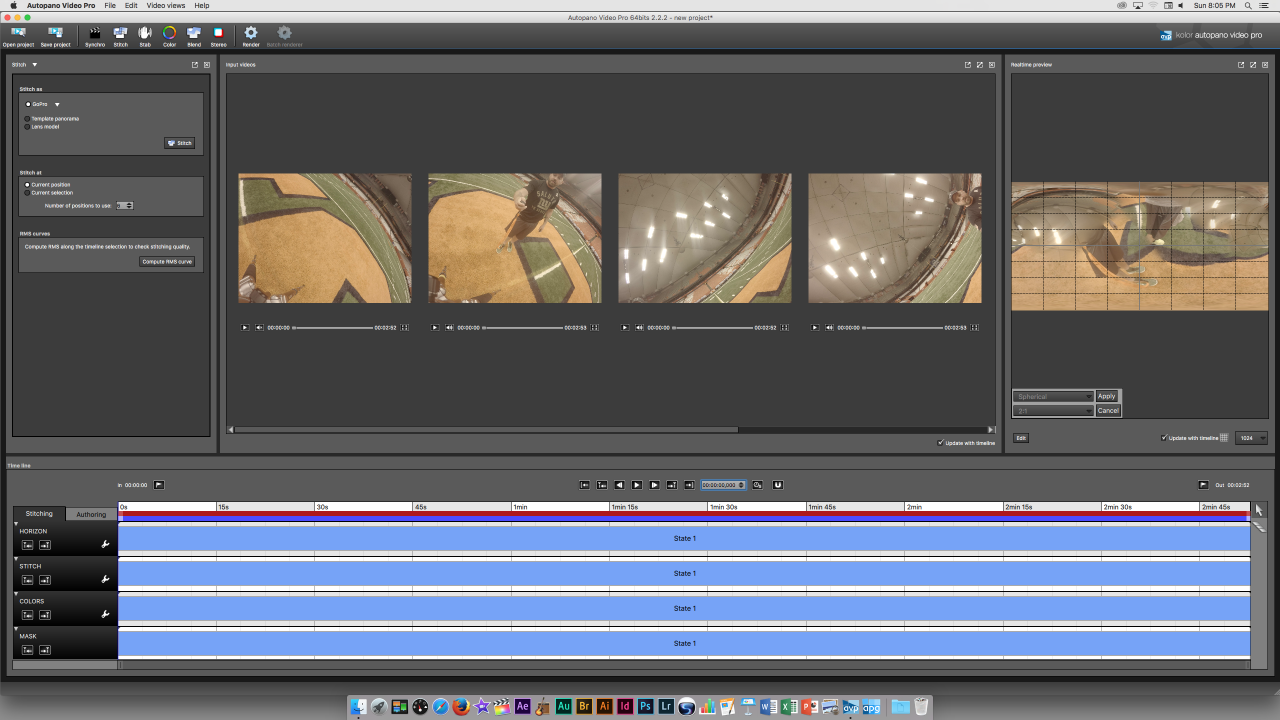1280x720 pixels.
Task: Open the Edit menu
Action: pos(131,5)
